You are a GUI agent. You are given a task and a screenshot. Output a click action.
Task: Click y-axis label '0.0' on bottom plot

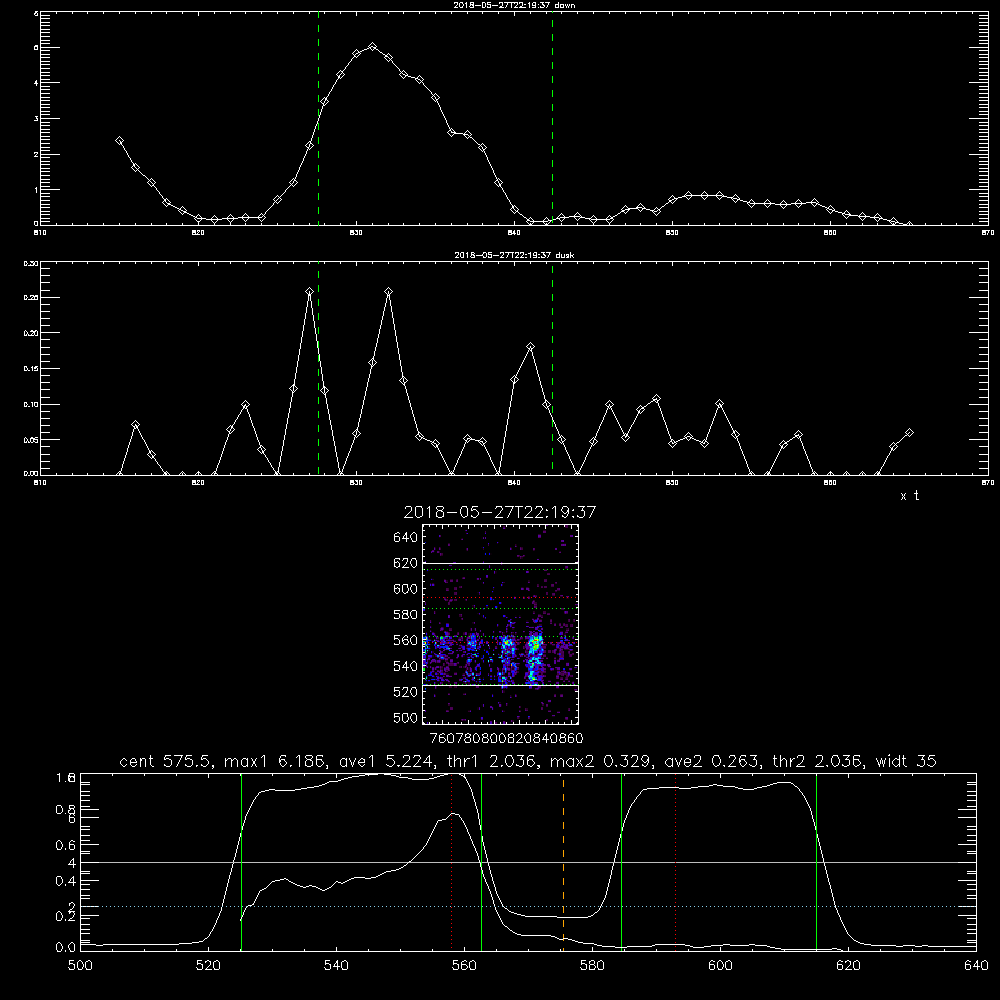coord(66,948)
